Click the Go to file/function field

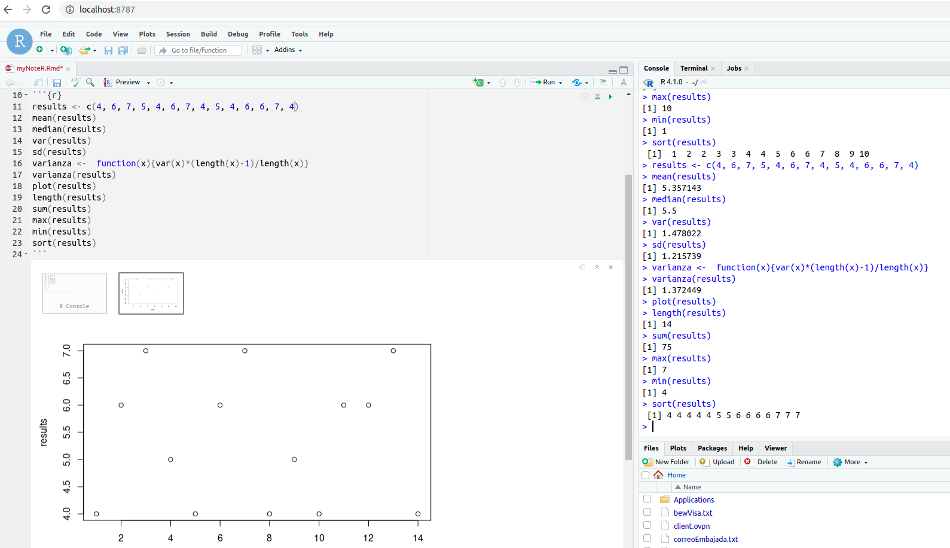tap(199, 50)
